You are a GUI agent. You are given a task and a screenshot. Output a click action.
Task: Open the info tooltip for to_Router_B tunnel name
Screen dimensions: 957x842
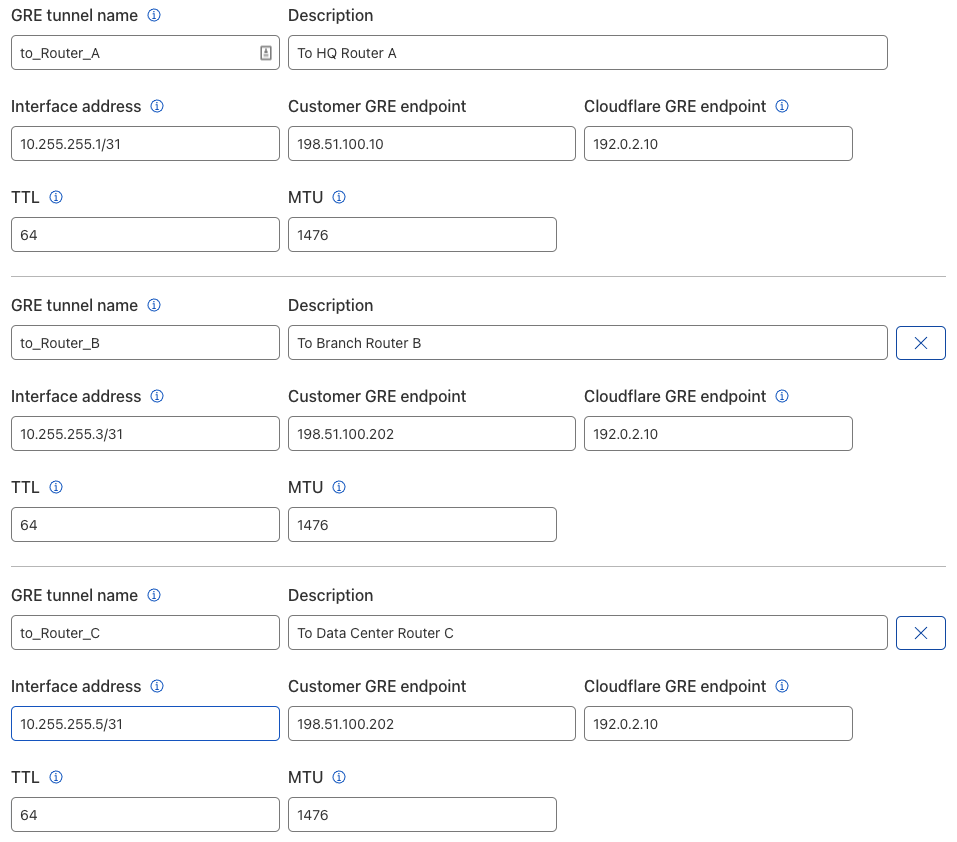(152, 305)
